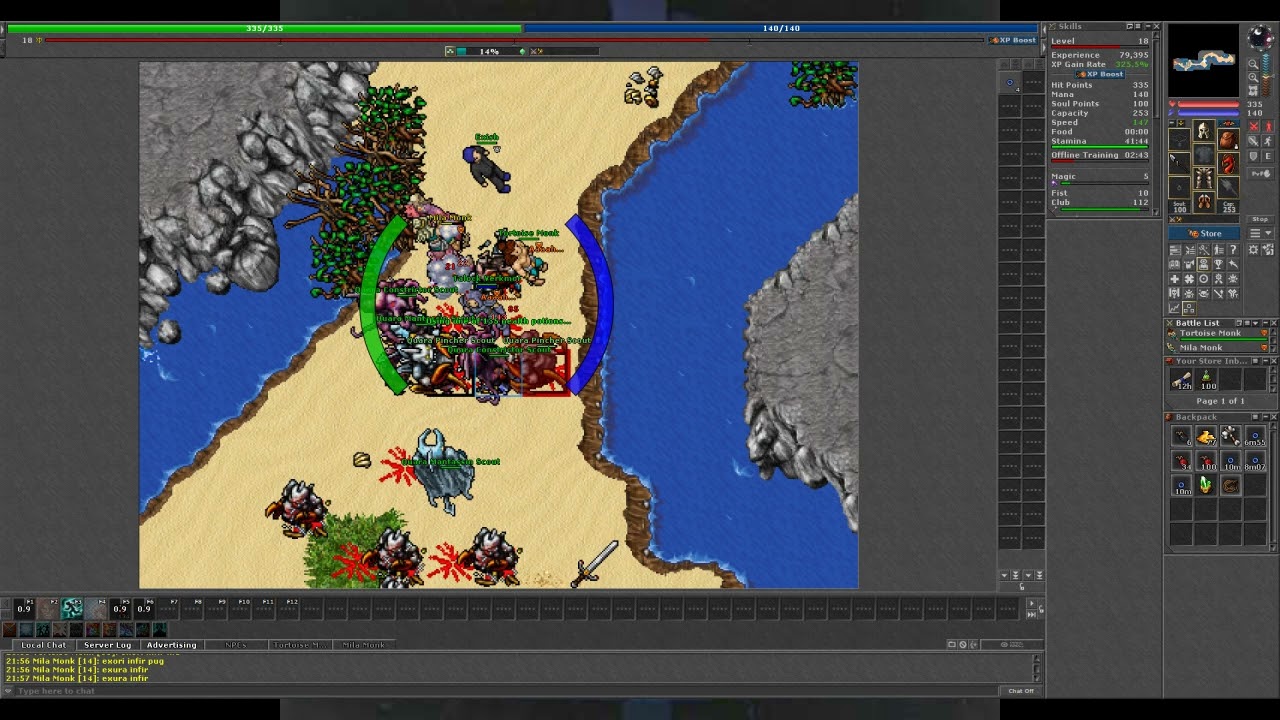Click the minimap compass rose
1280x720 pixels.
[x=1260, y=38]
